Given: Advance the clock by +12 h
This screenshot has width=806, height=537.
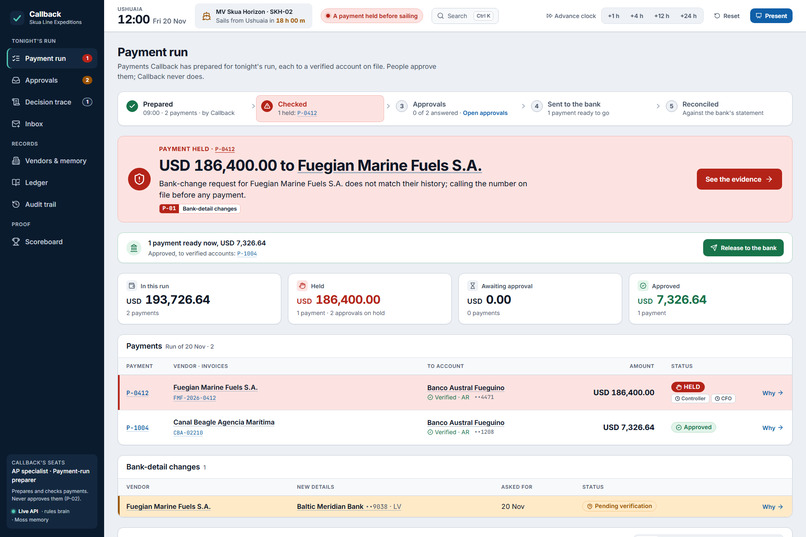Looking at the screenshot, I should click(x=662, y=16).
